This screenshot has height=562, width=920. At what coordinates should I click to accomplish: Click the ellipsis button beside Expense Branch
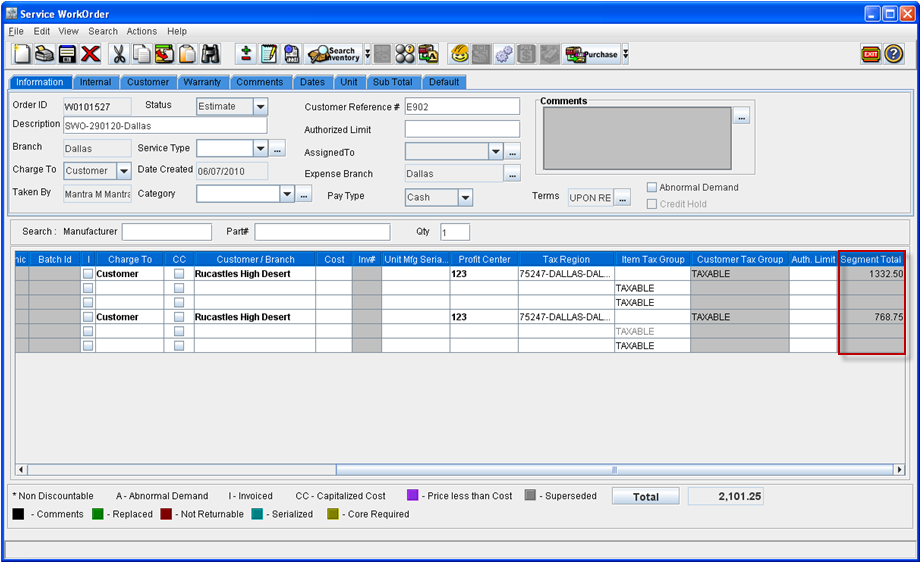click(512, 174)
